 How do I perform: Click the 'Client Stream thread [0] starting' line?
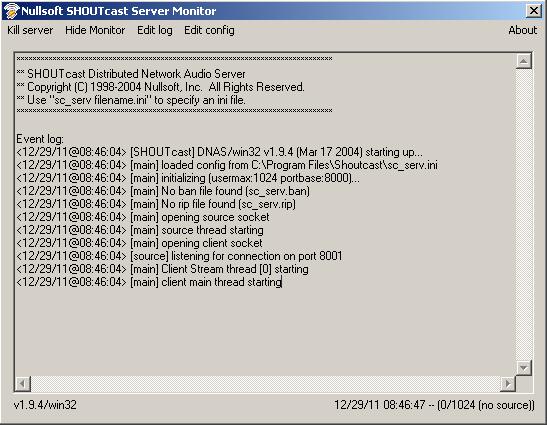click(162, 269)
